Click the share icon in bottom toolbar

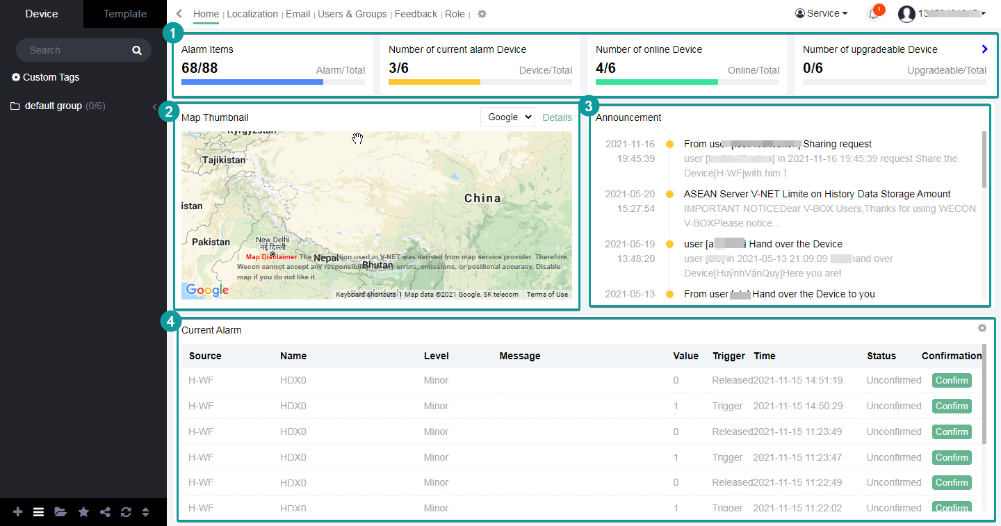point(105,512)
